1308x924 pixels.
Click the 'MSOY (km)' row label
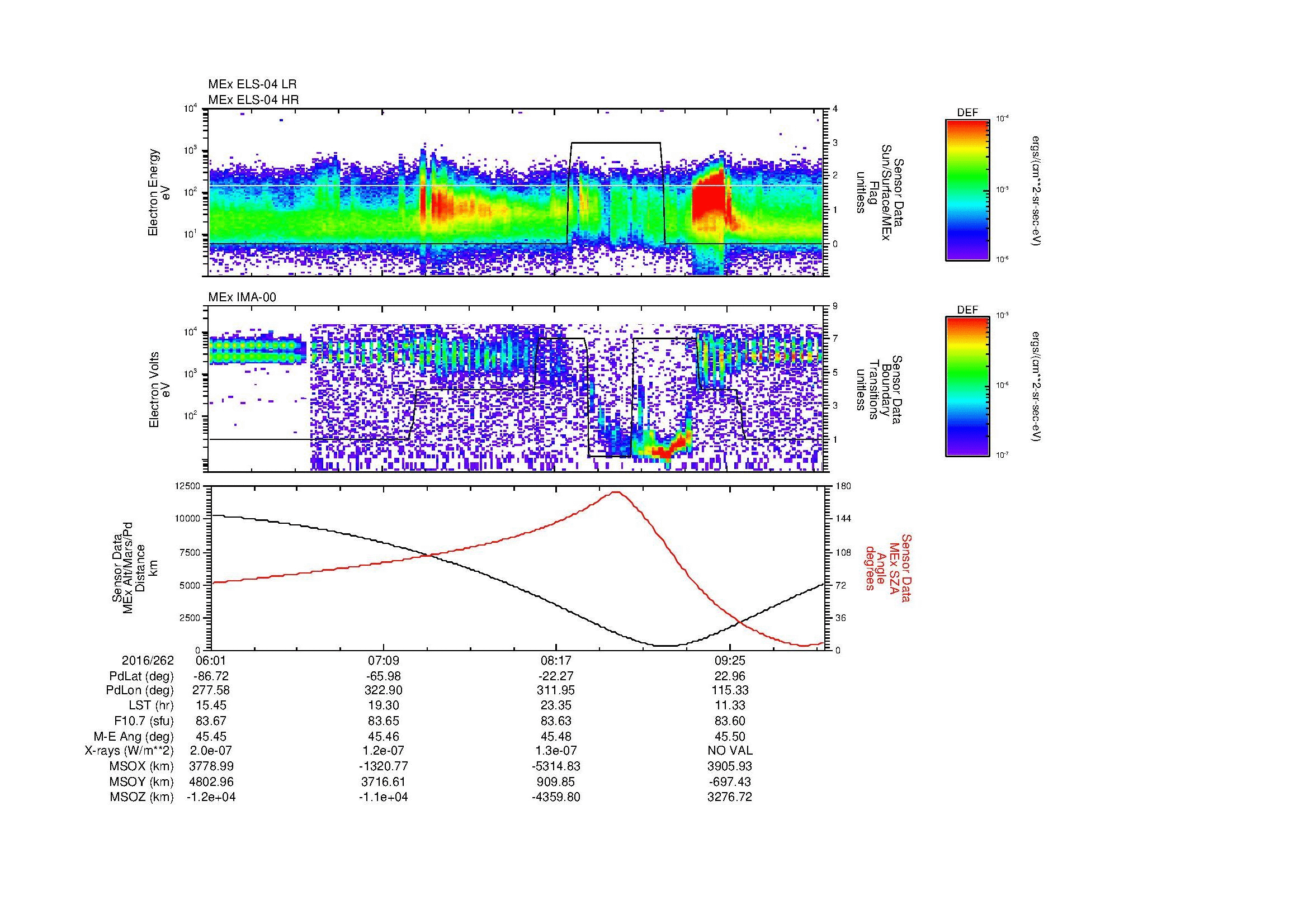click(142, 781)
